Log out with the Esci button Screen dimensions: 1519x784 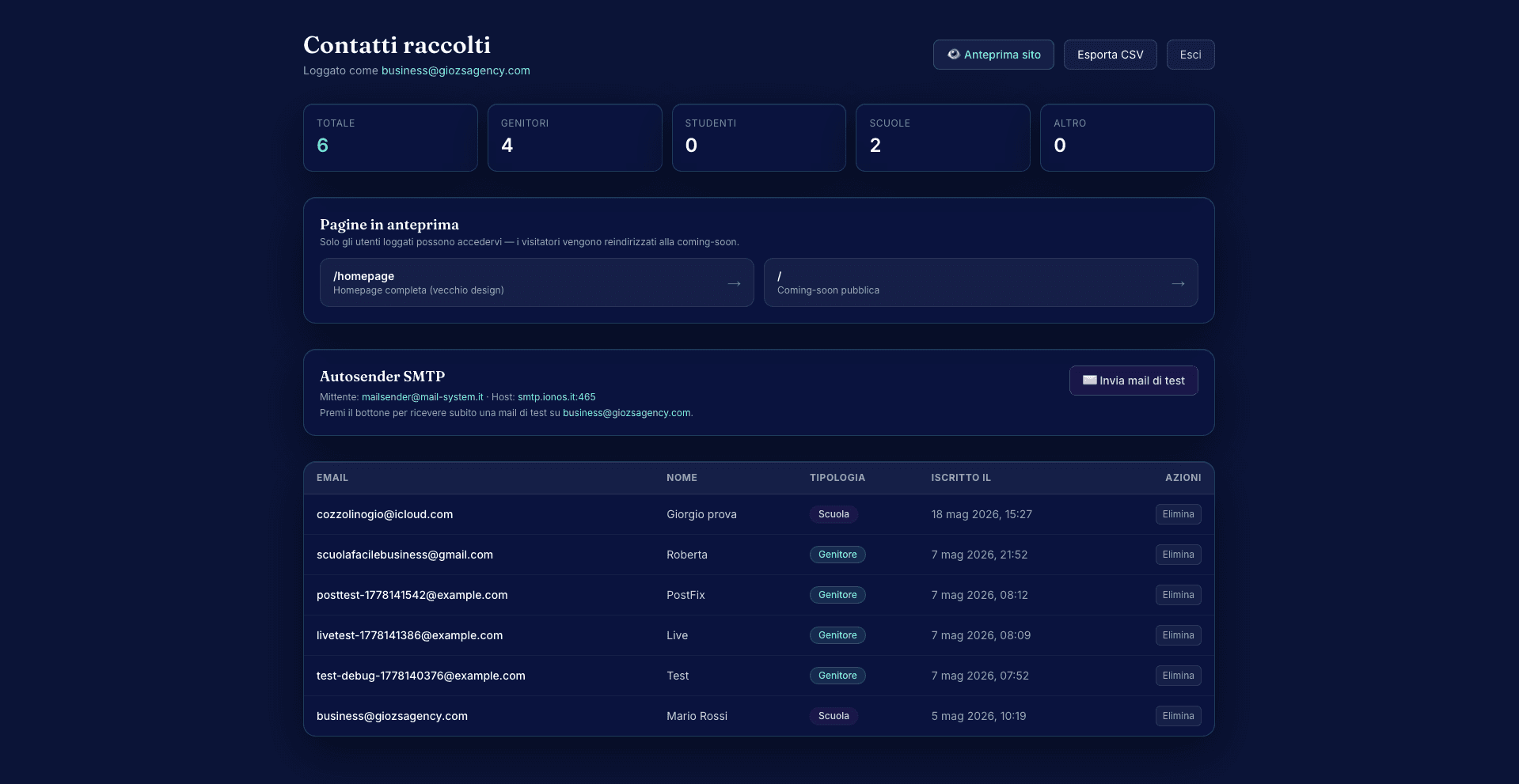pyautogui.click(x=1191, y=55)
